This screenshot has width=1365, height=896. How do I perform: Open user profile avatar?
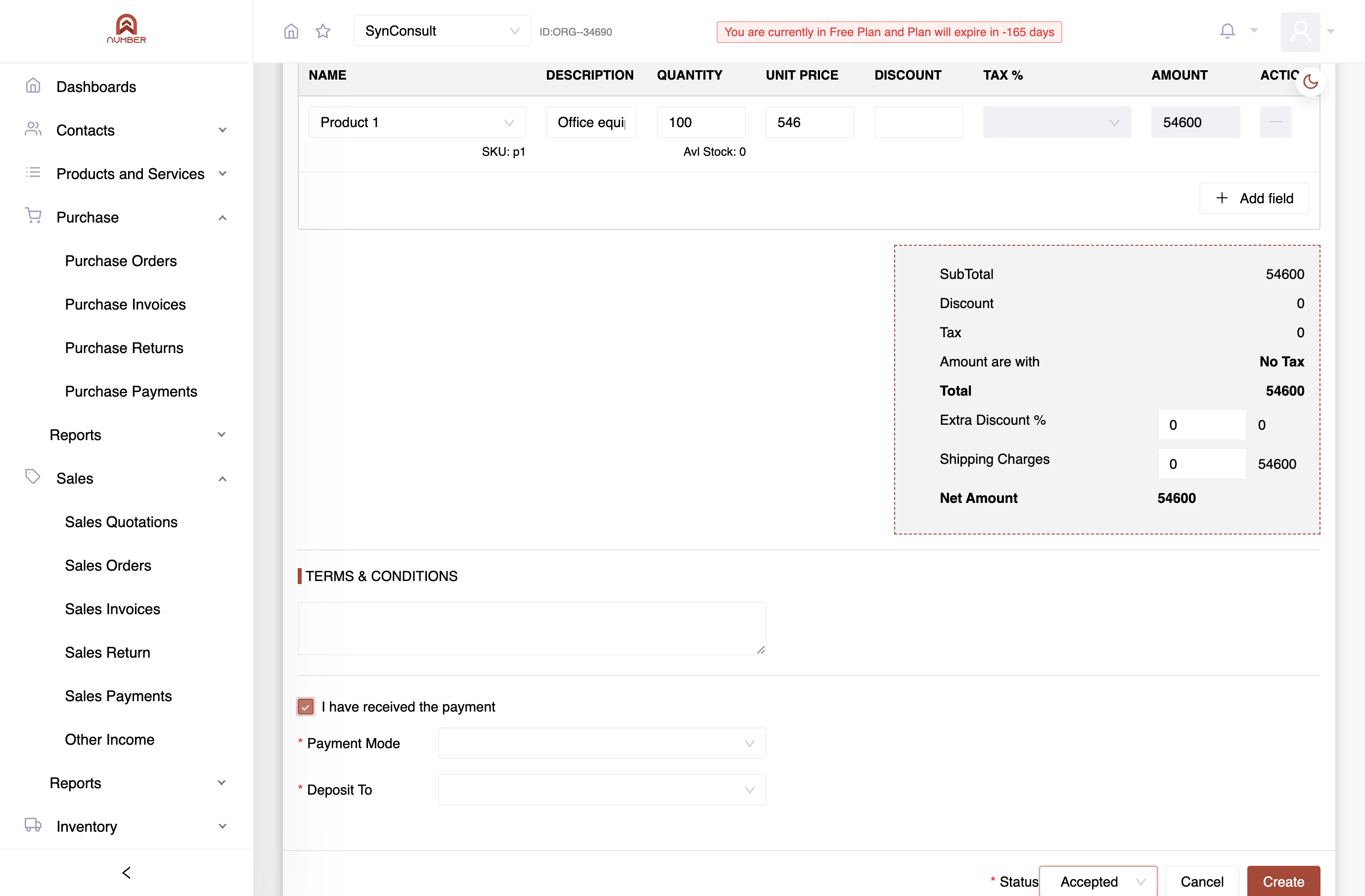tap(1300, 32)
